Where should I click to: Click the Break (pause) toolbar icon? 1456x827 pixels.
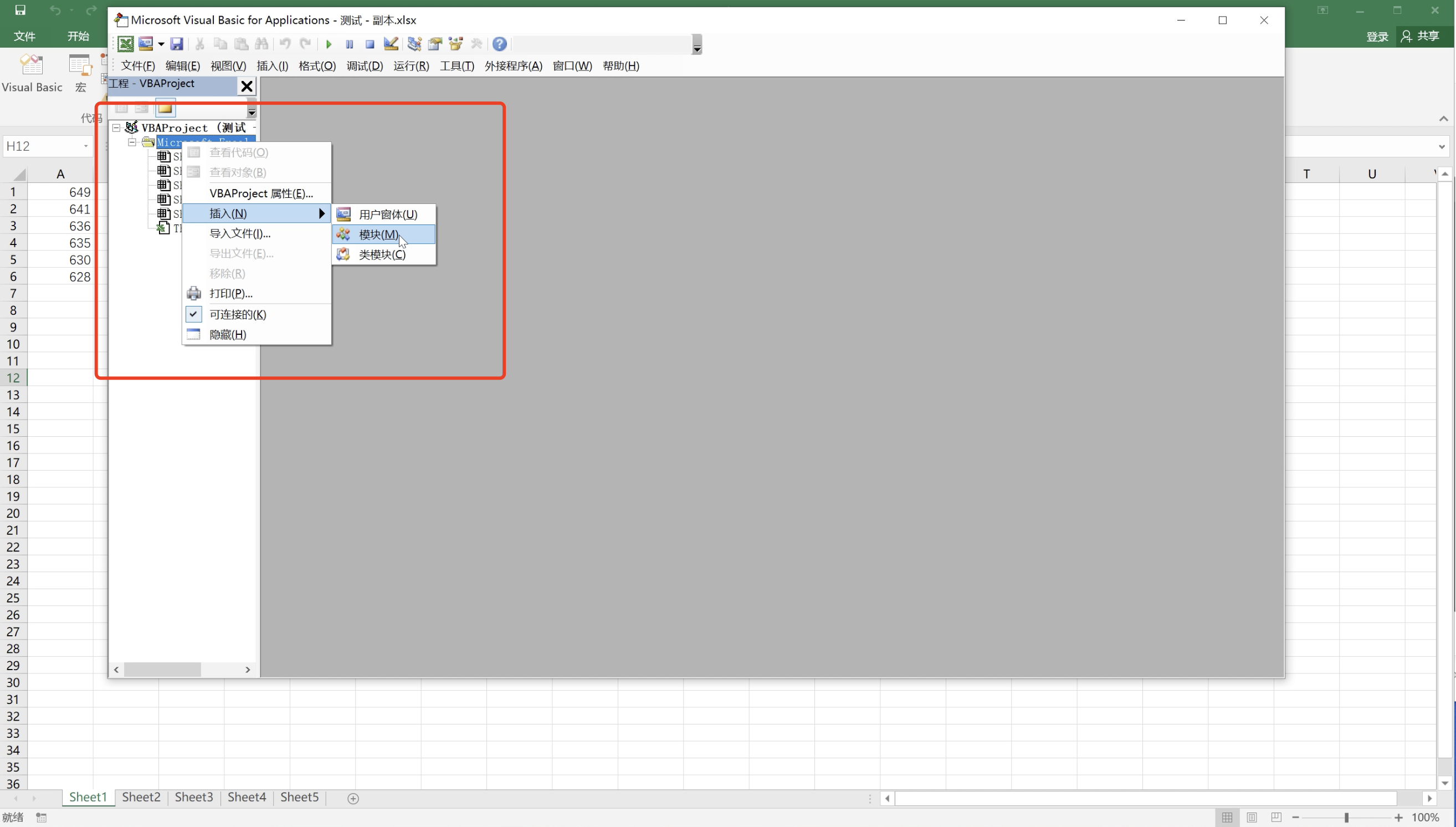[x=349, y=44]
